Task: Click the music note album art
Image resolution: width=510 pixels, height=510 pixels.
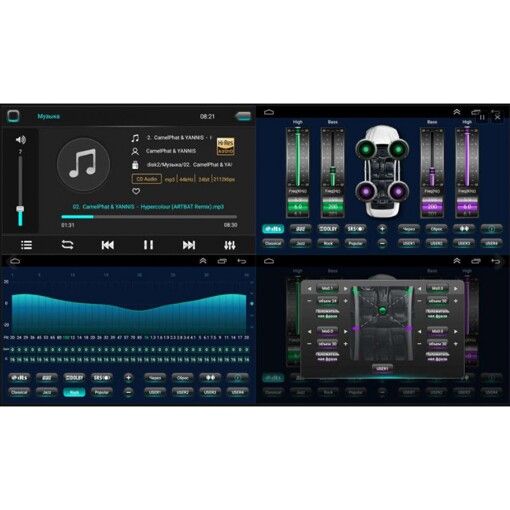Action: tap(83, 165)
